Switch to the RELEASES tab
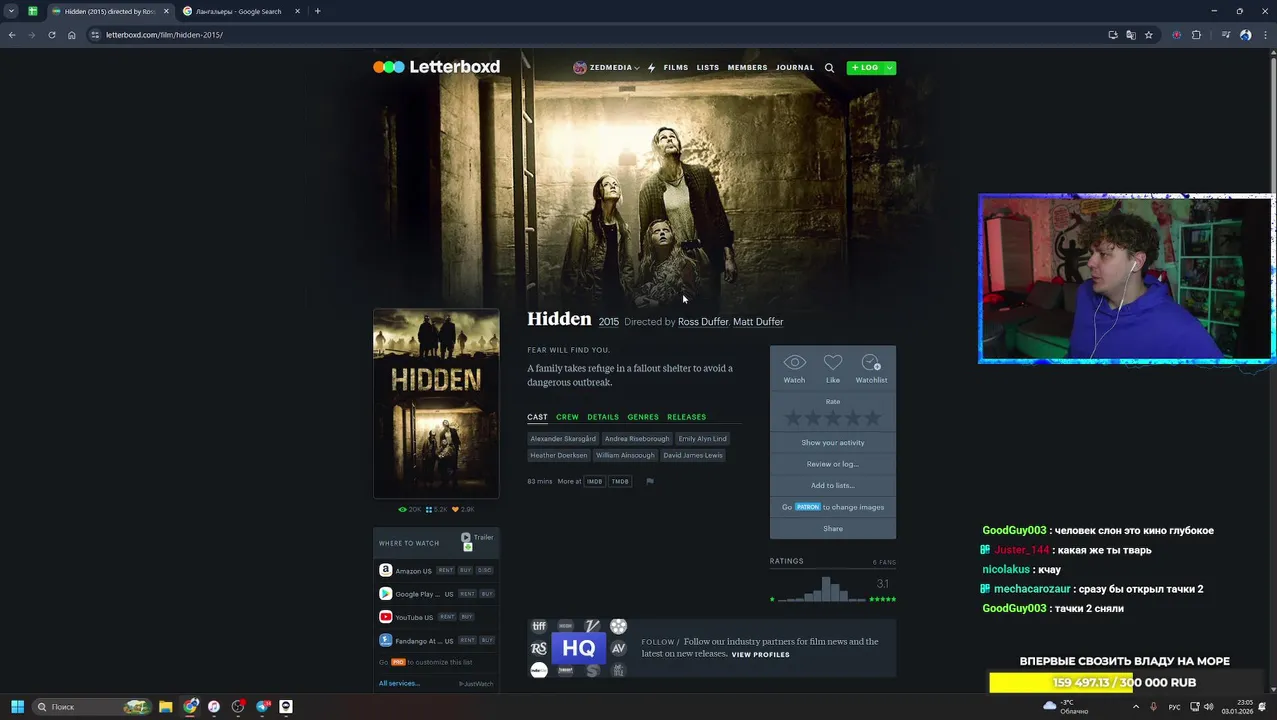 coord(686,417)
